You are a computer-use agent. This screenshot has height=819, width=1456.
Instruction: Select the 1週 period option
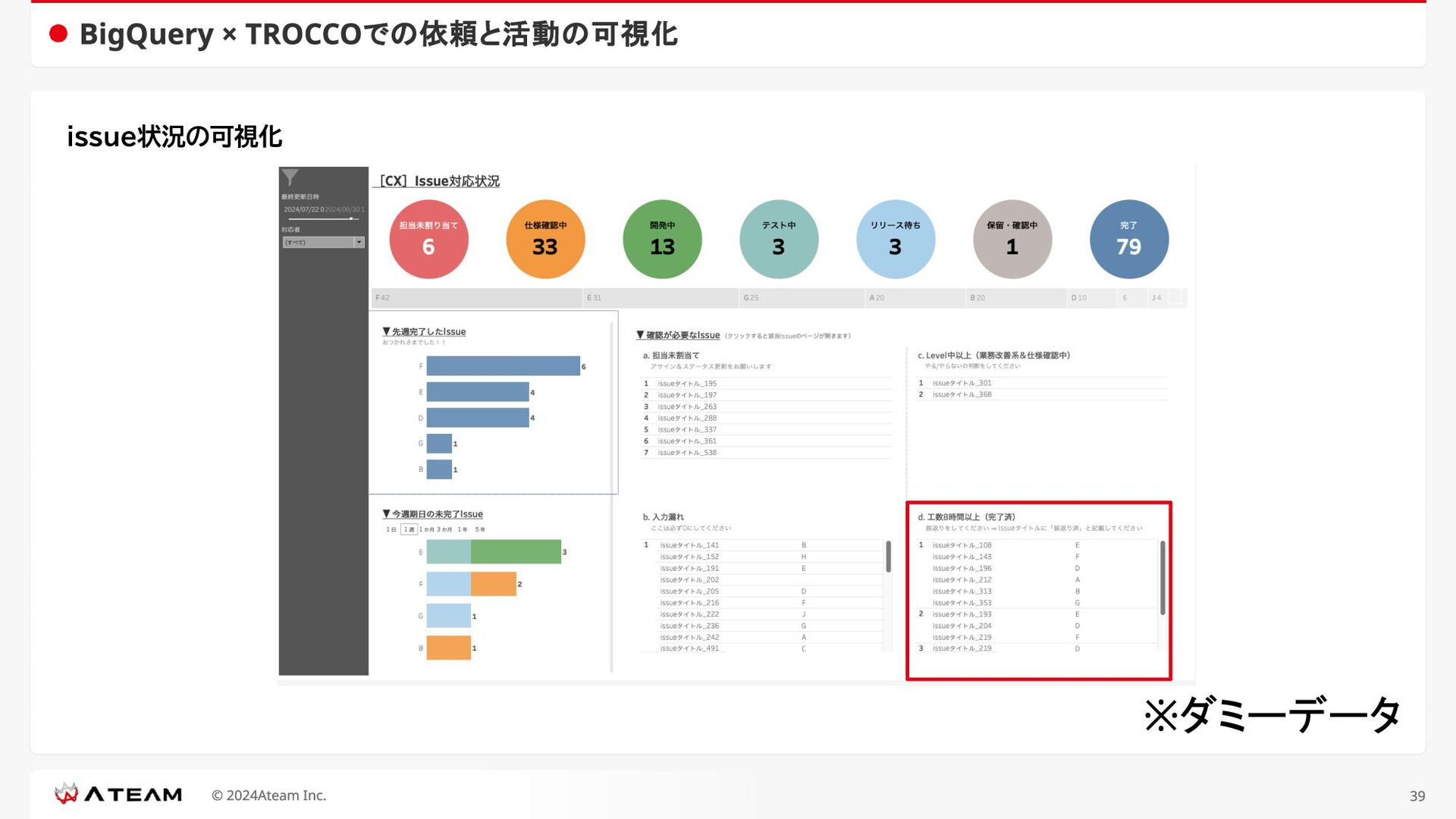(x=409, y=529)
